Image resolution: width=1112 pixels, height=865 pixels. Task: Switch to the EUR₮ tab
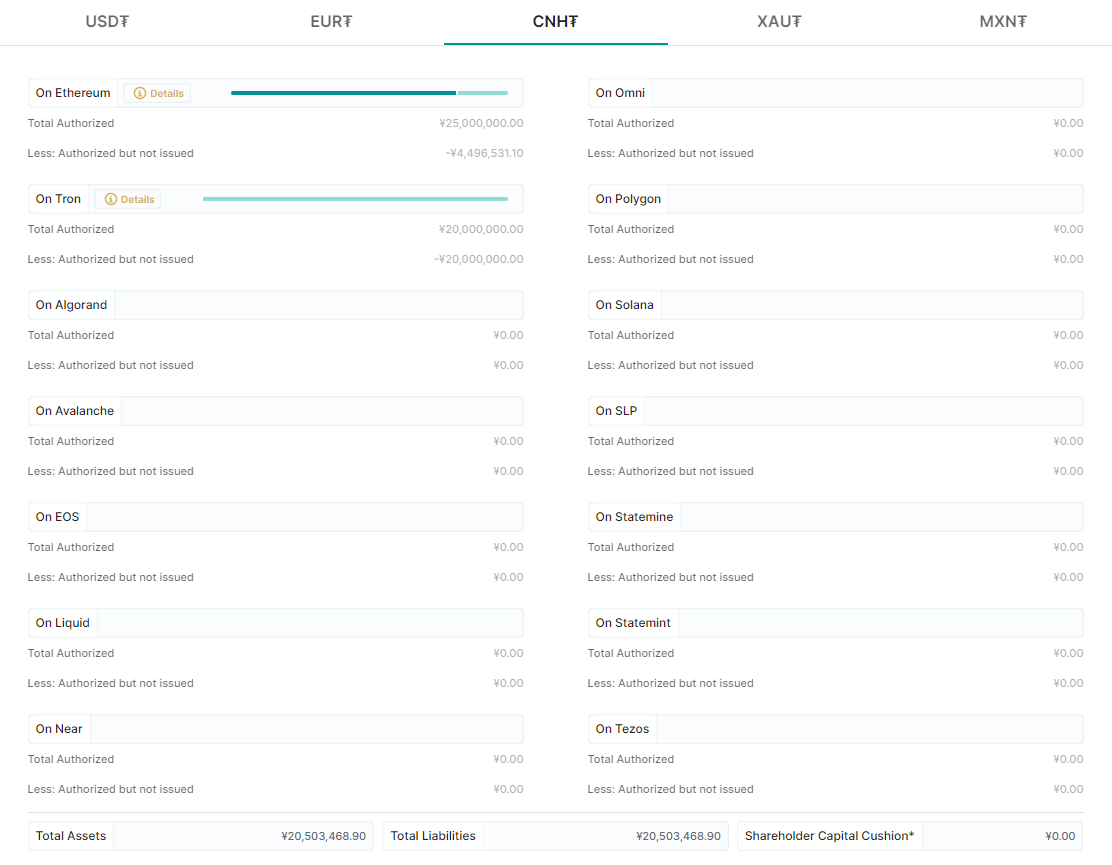tap(331, 21)
